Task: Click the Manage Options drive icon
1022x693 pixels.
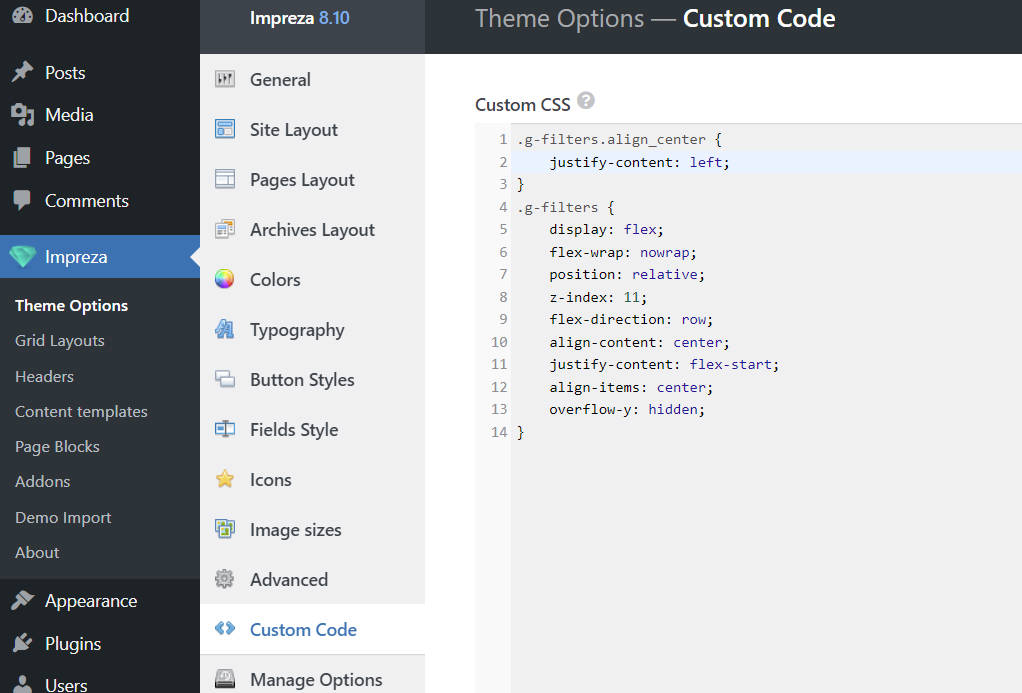Action: click(225, 679)
